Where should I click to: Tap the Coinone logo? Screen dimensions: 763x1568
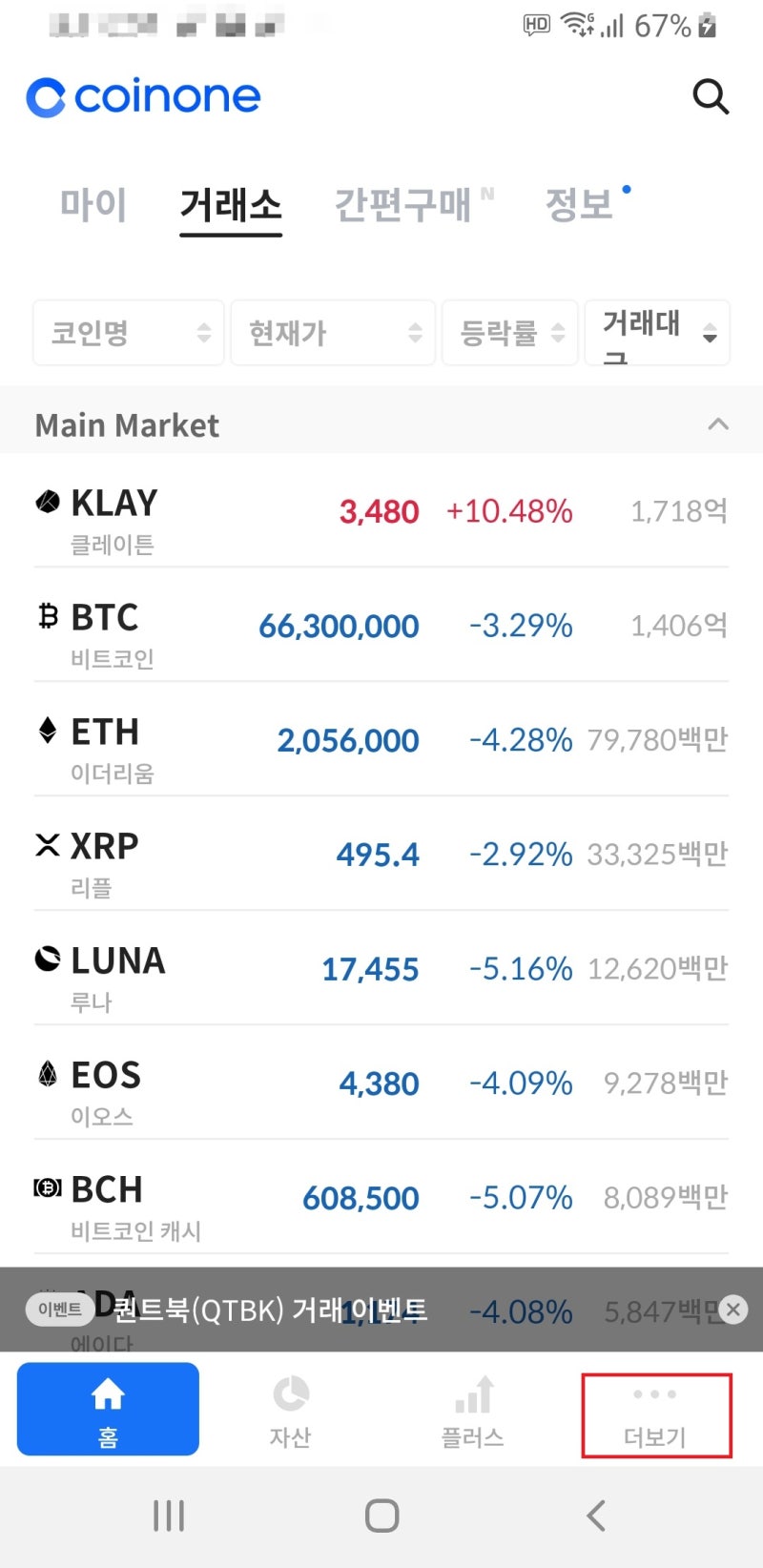143,97
